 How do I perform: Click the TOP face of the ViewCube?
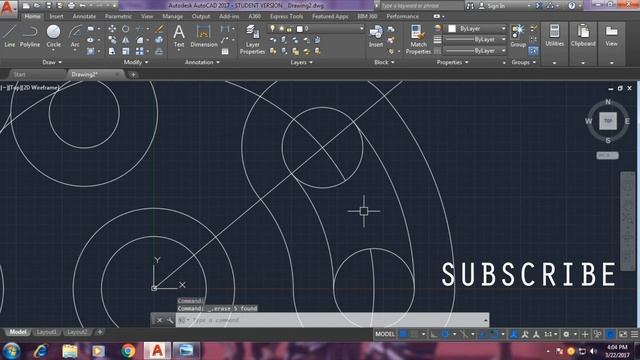pos(608,121)
